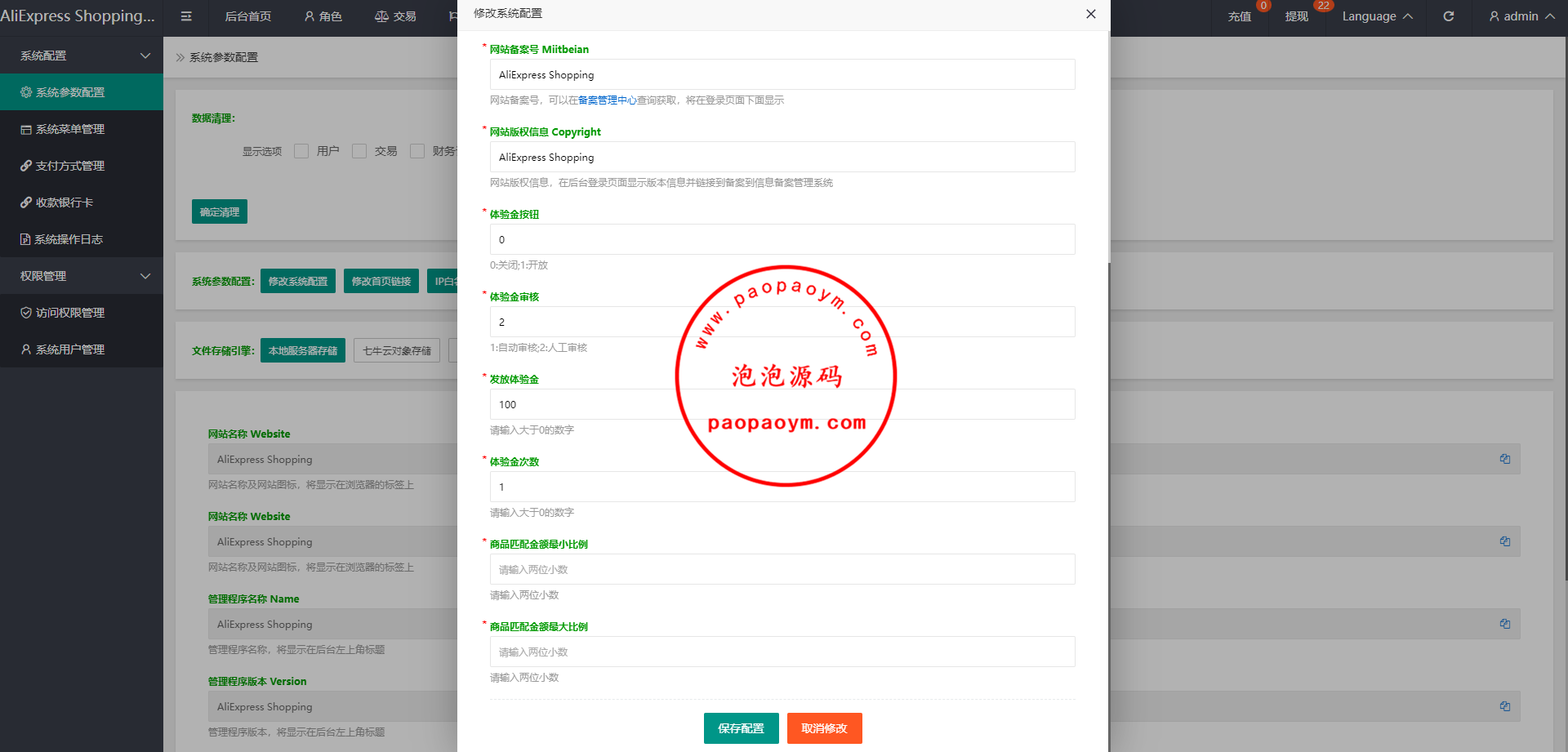This screenshot has width=1568, height=752.
Task: Open 系统菜单管理 in the sidebar
Action: coord(70,129)
